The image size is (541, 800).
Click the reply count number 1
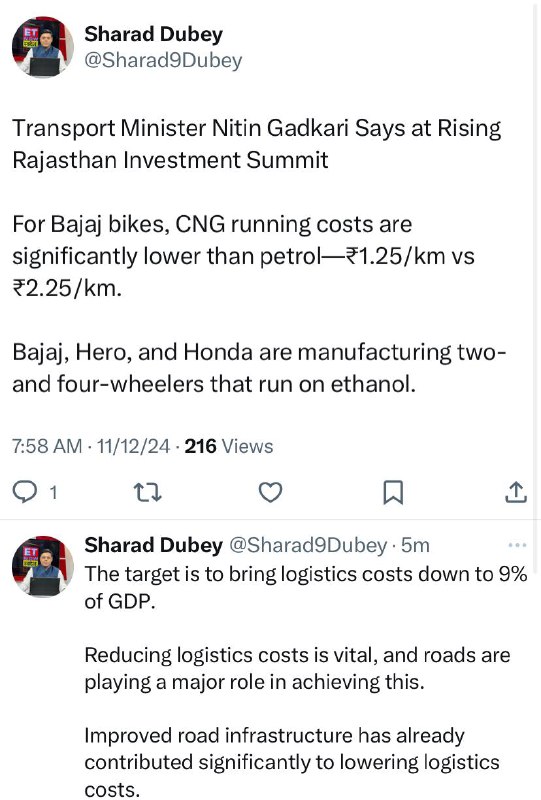point(53,493)
